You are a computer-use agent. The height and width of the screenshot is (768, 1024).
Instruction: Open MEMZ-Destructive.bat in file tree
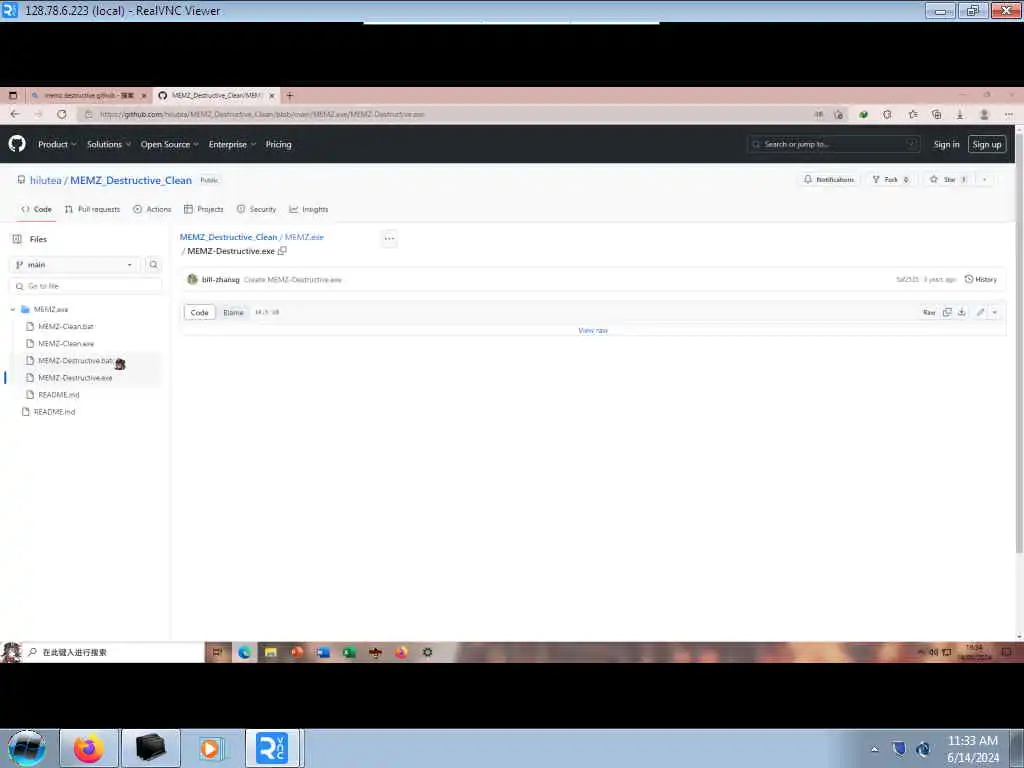click(x=75, y=360)
